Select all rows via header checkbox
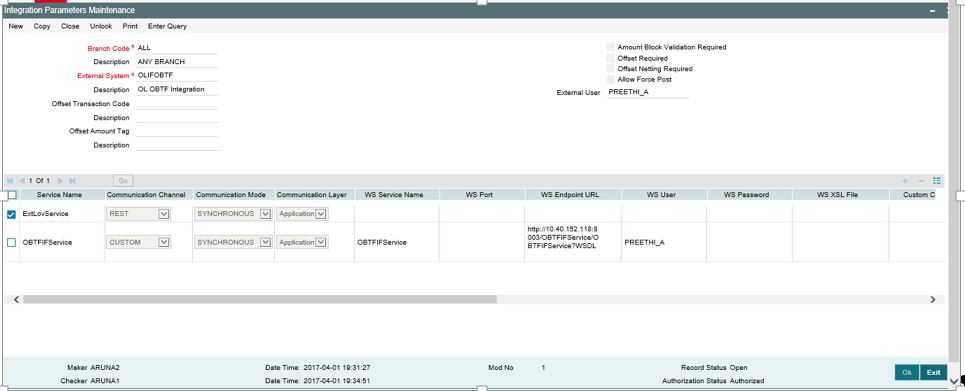This screenshot has height=391, width=965. 12,195
